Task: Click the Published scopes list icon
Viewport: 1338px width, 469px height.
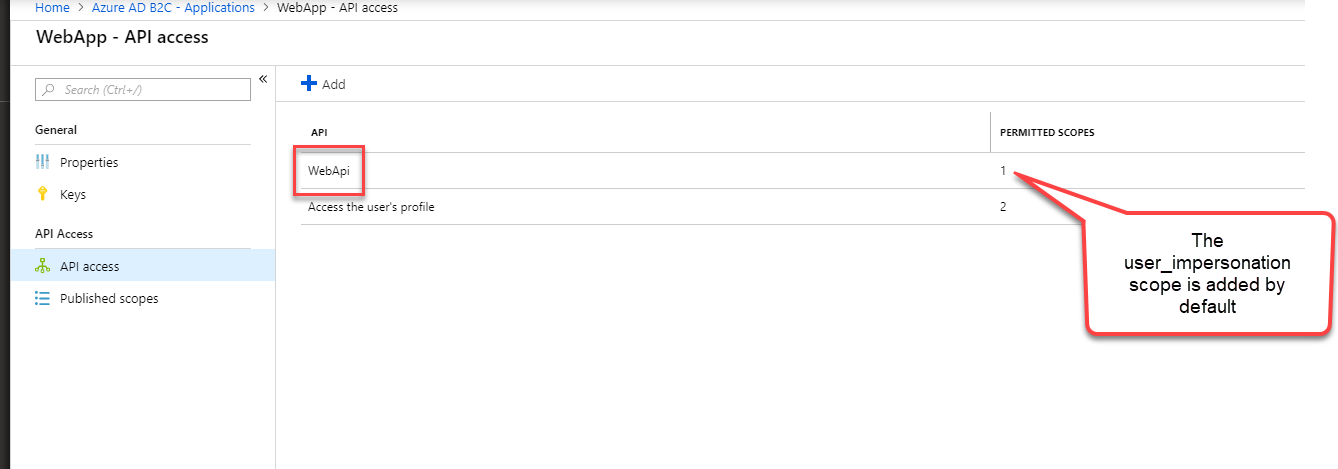Action: click(x=42, y=298)
